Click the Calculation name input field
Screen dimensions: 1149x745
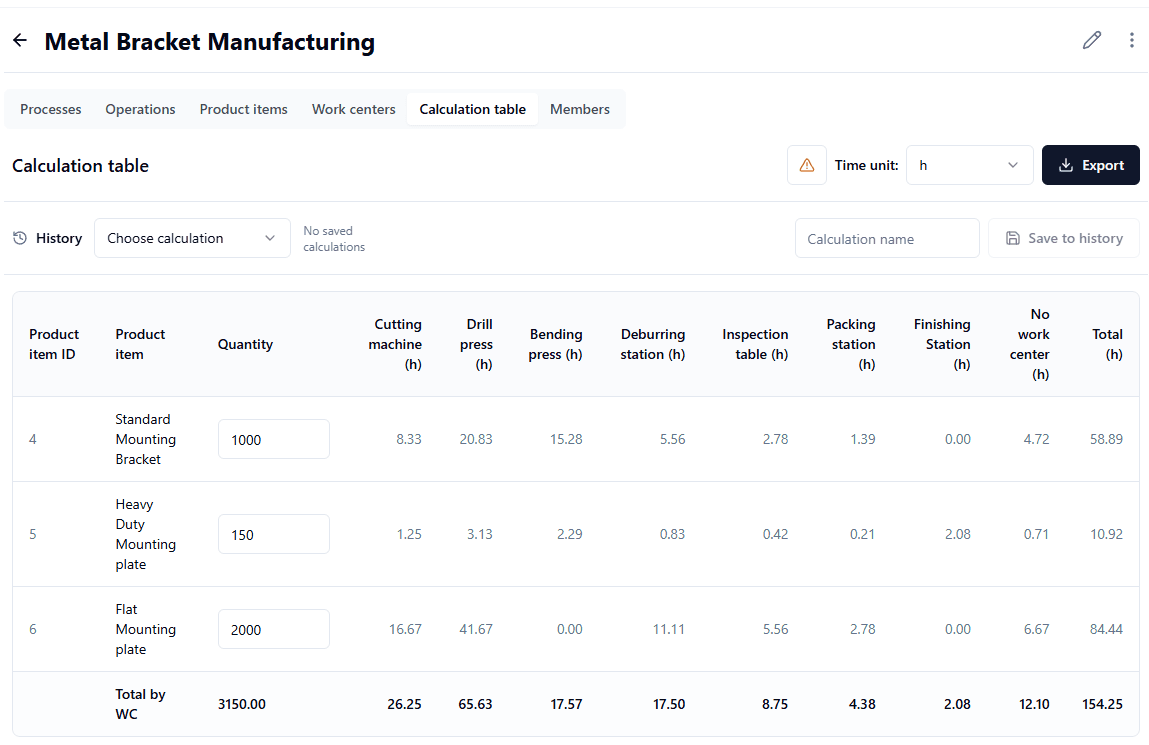coord(887,238)
